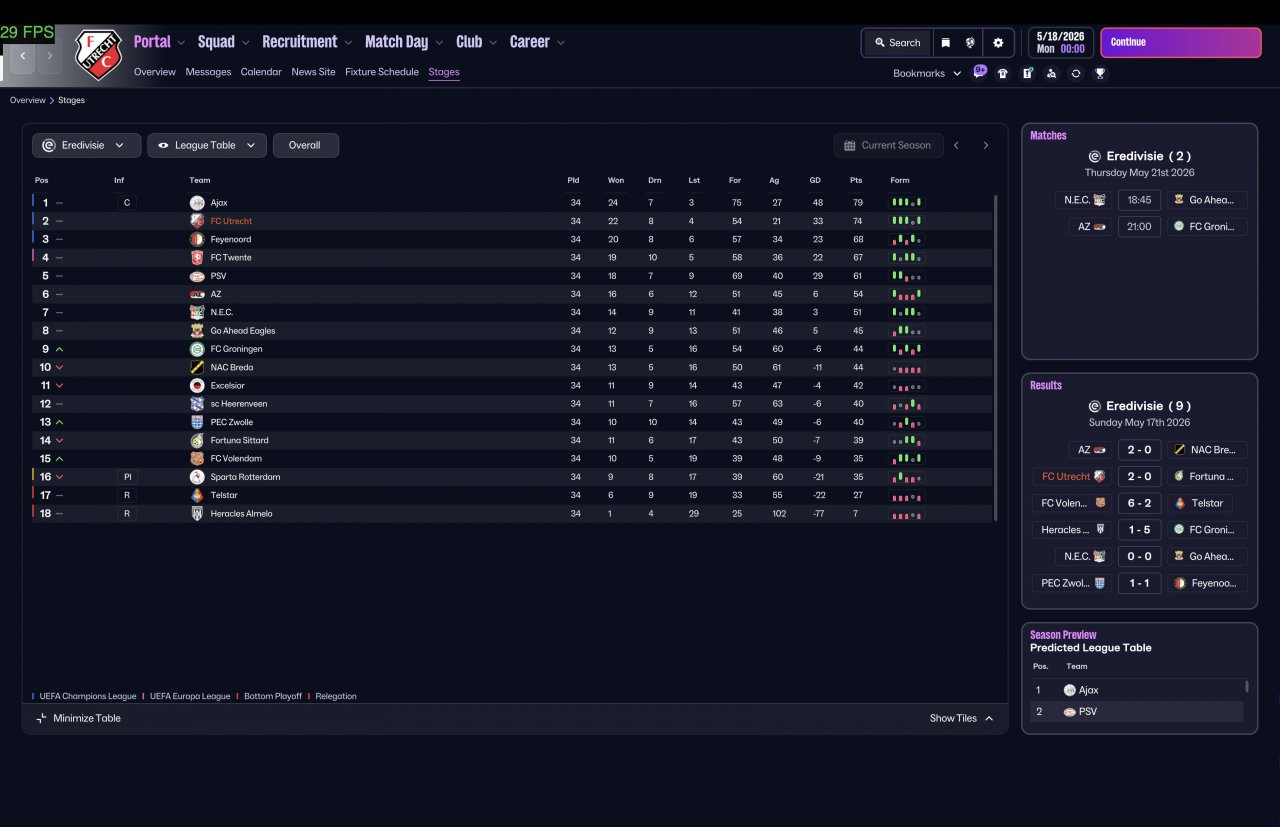This screenshot has height=827, width=1280.
Task: Click the scouting search person icon
Action: point(1051,73)
